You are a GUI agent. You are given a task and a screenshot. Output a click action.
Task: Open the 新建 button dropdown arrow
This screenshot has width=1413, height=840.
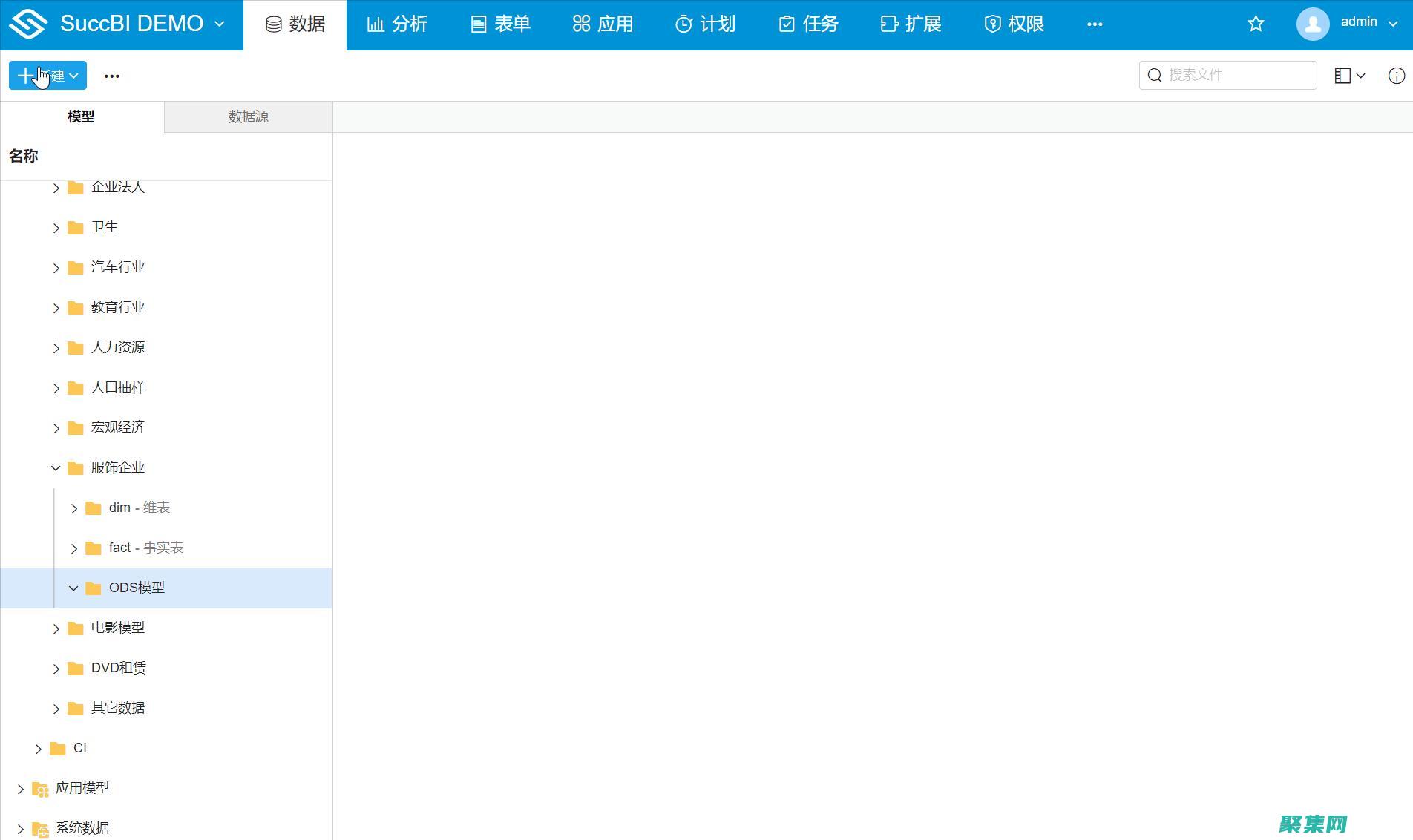(73, 75)
